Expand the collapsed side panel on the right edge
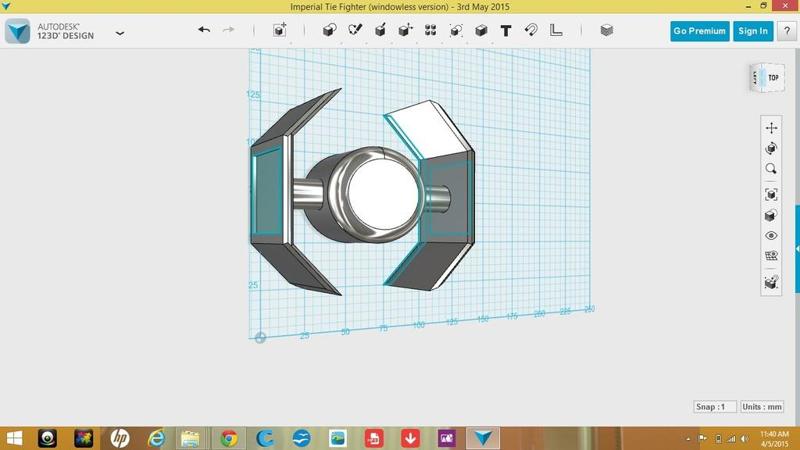This screenshot has height=450, width=800. [797, 248]
